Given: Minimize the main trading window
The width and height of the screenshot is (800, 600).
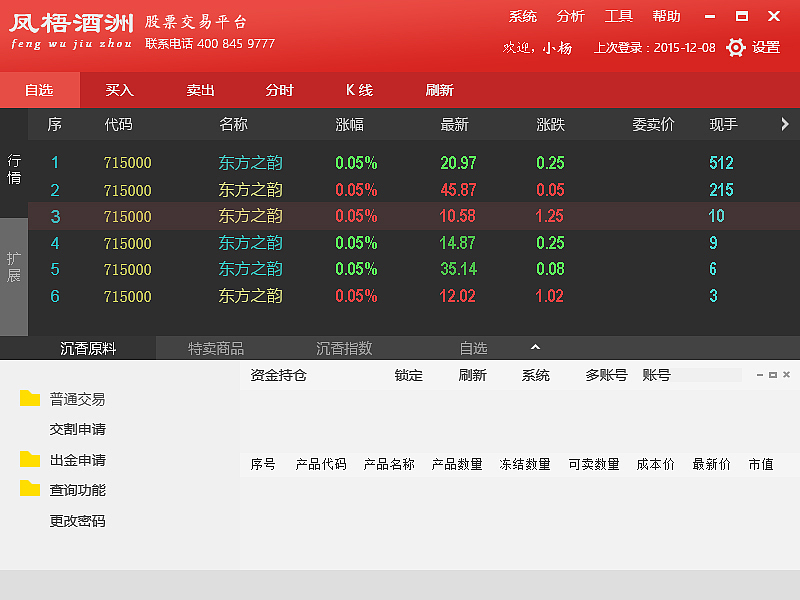Looking at the screenshot, I should tap(710, 17).
